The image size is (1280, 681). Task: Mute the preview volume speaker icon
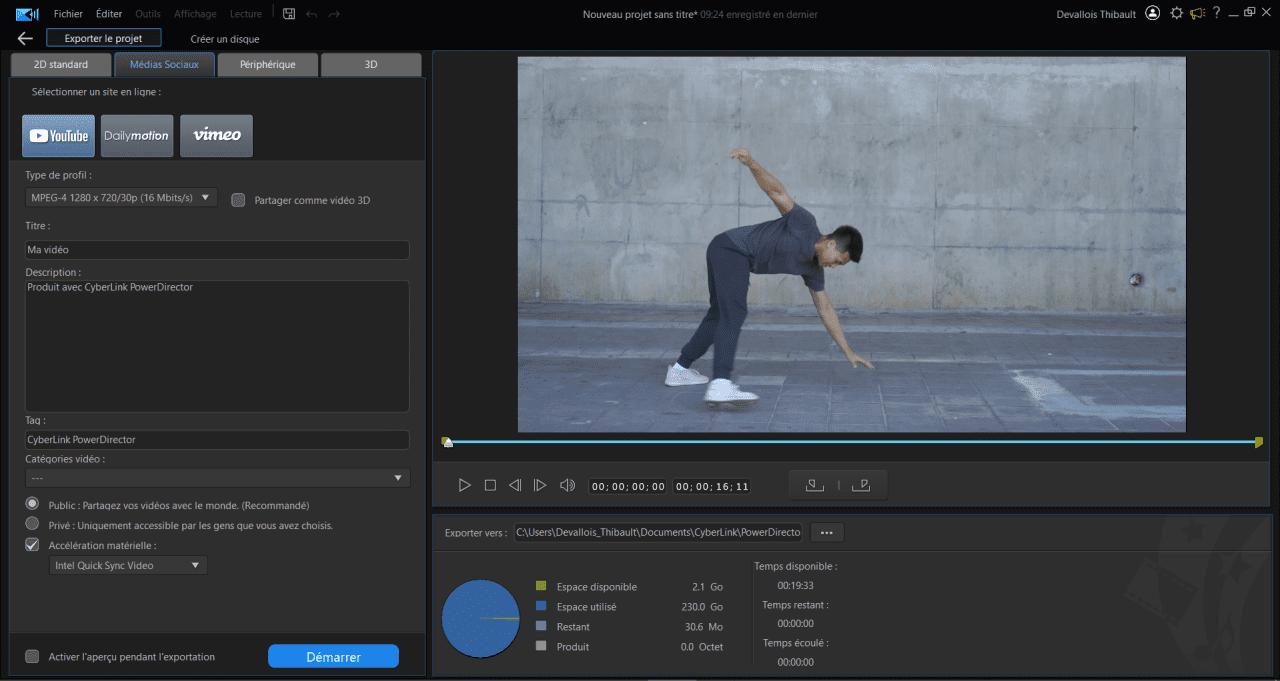click(567, 485)
